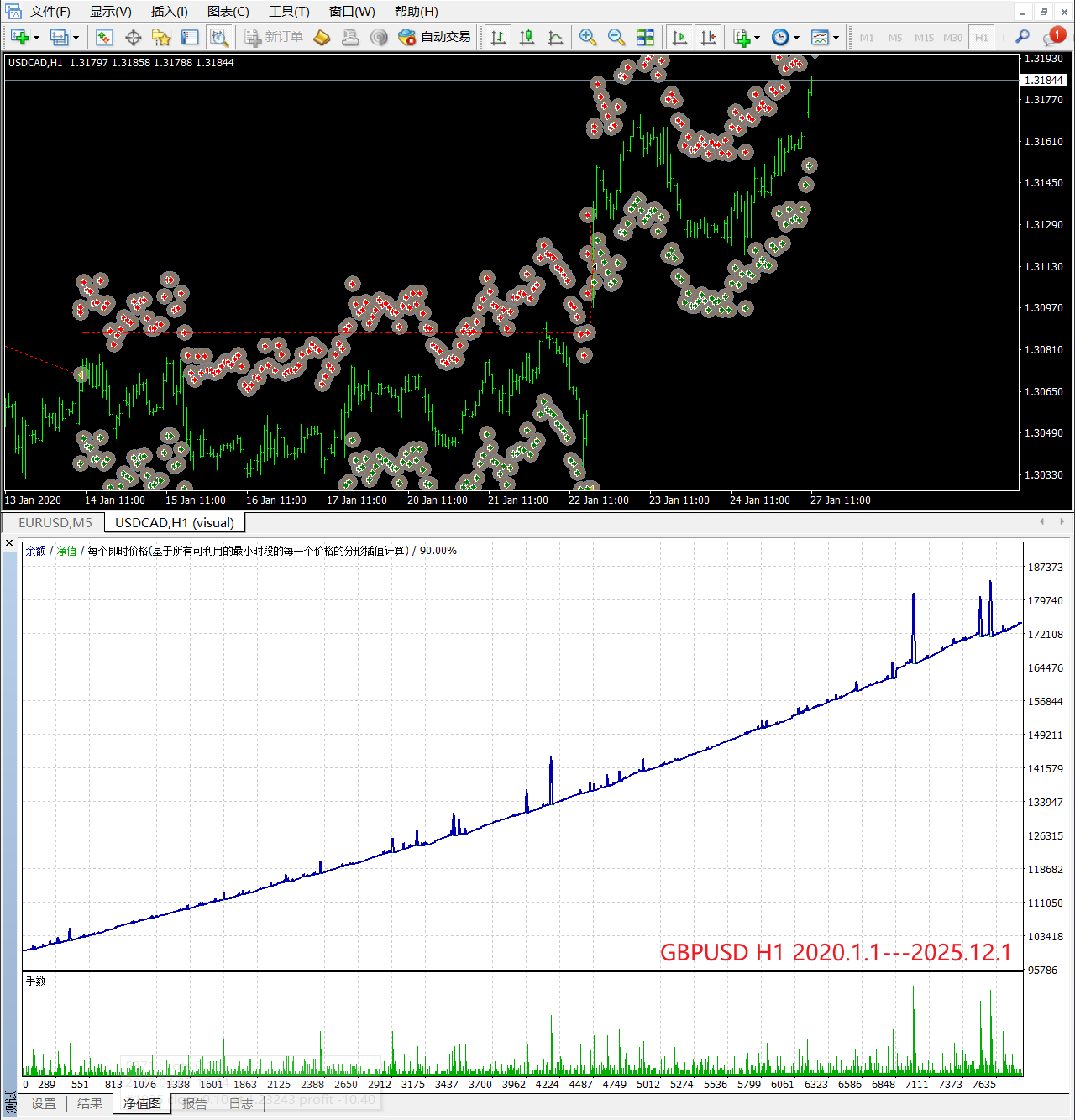Toggle 自动交易 auto trading button
Screen dimensions: 1075x1120
click(435, 37)
